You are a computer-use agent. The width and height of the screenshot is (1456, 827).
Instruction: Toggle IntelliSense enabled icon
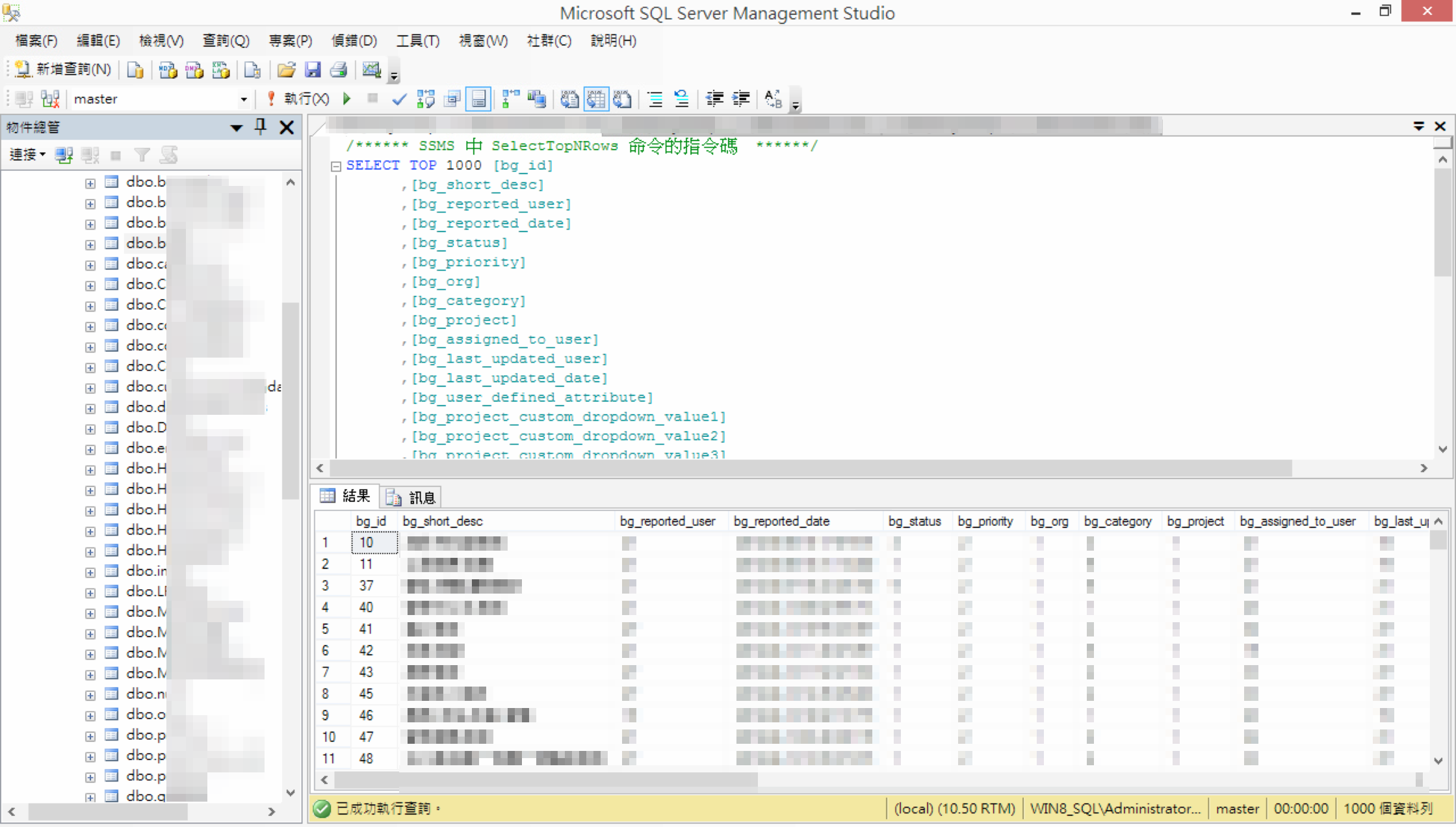(478, 99)
